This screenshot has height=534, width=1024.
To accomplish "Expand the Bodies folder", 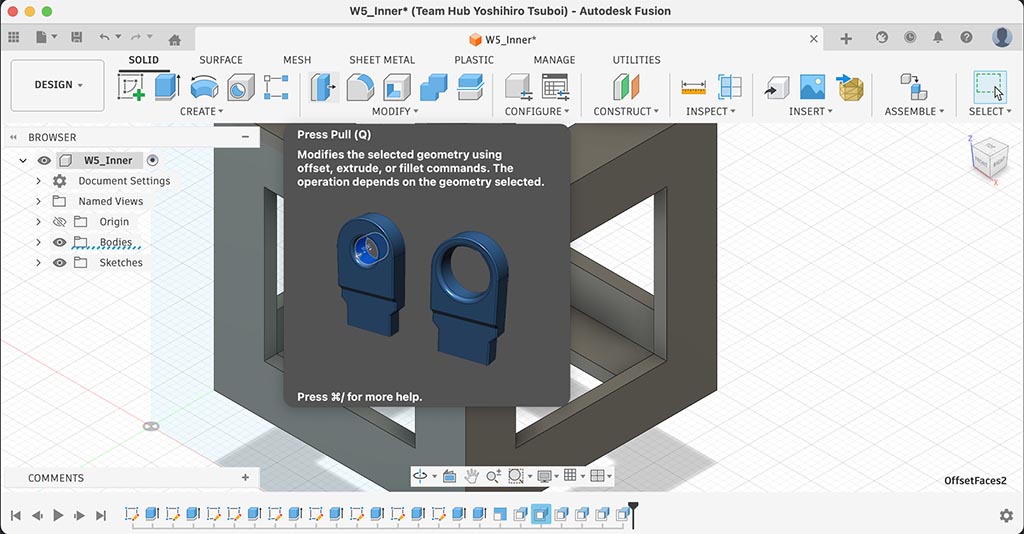I will 38,242.
